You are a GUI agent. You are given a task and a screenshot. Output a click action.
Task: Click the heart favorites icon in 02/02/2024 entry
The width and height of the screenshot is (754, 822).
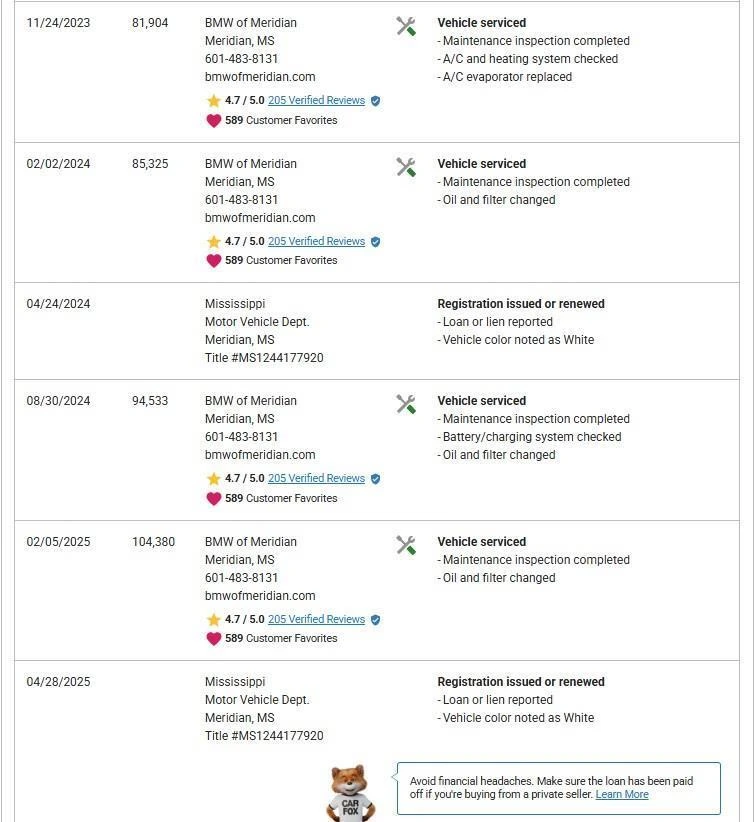[x=213, y=261]
